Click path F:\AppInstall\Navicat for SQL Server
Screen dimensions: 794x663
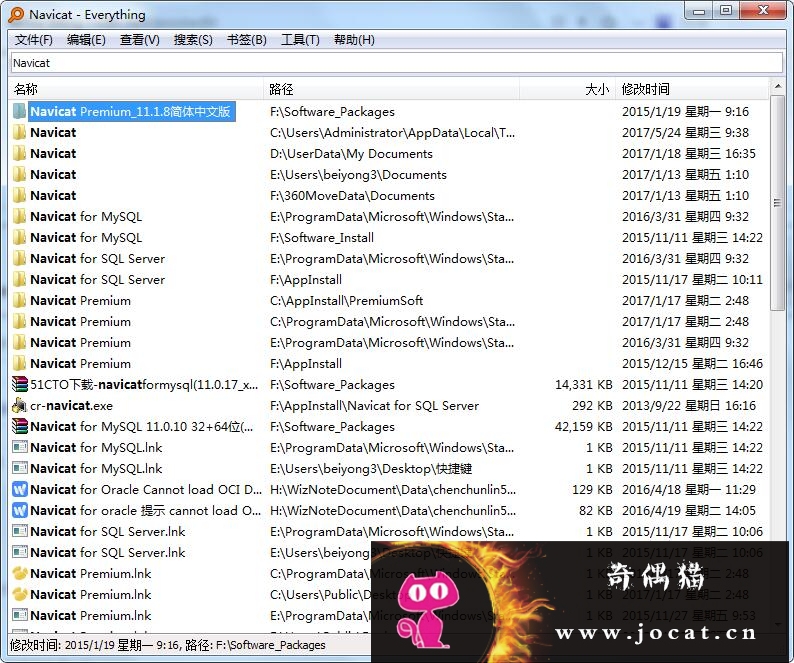[x=374, y=406]
